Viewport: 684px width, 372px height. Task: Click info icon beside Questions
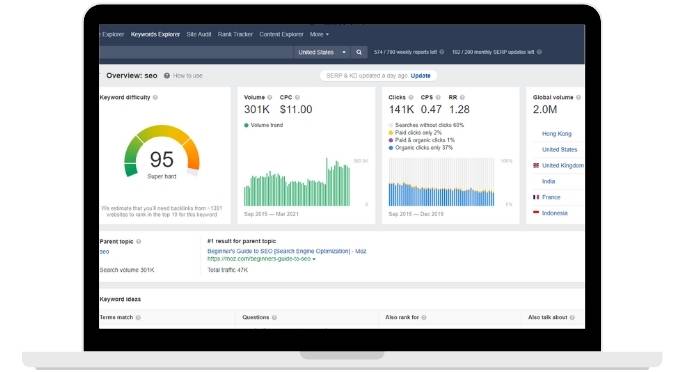274,318
